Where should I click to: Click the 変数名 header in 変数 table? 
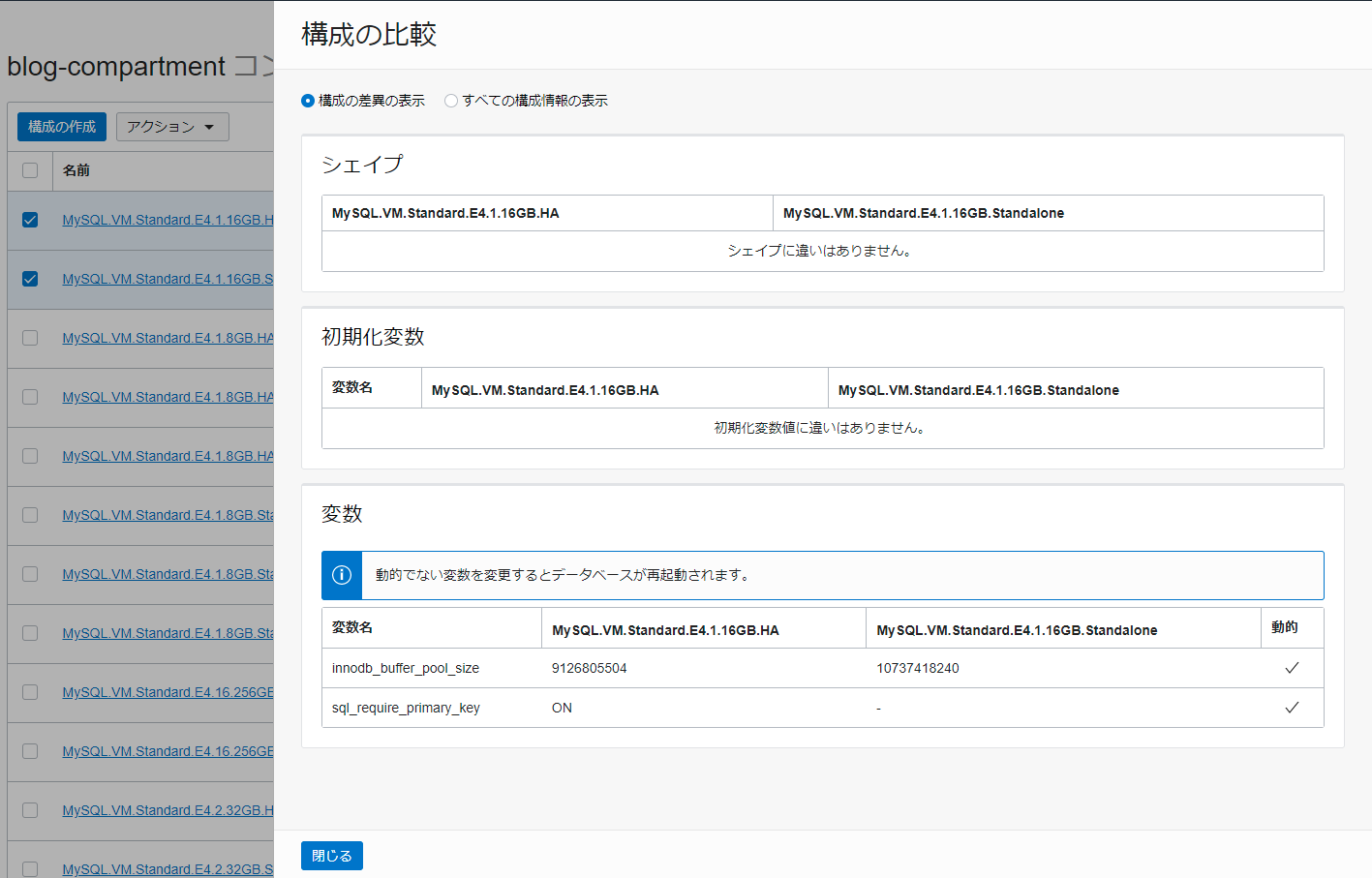click(x=352, y=627)
